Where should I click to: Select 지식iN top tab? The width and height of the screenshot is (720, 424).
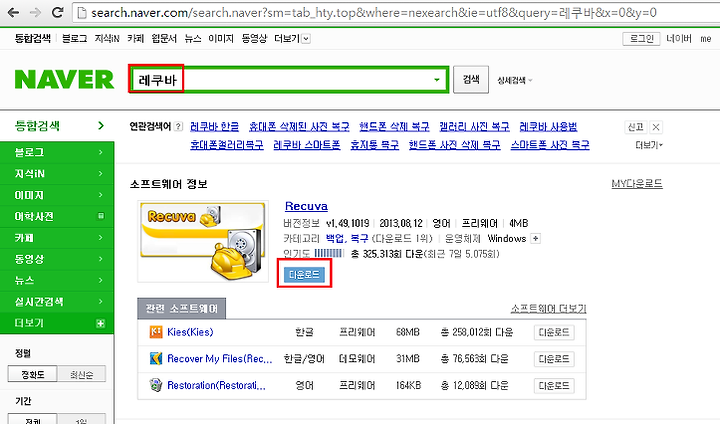[x=107, y=39]
